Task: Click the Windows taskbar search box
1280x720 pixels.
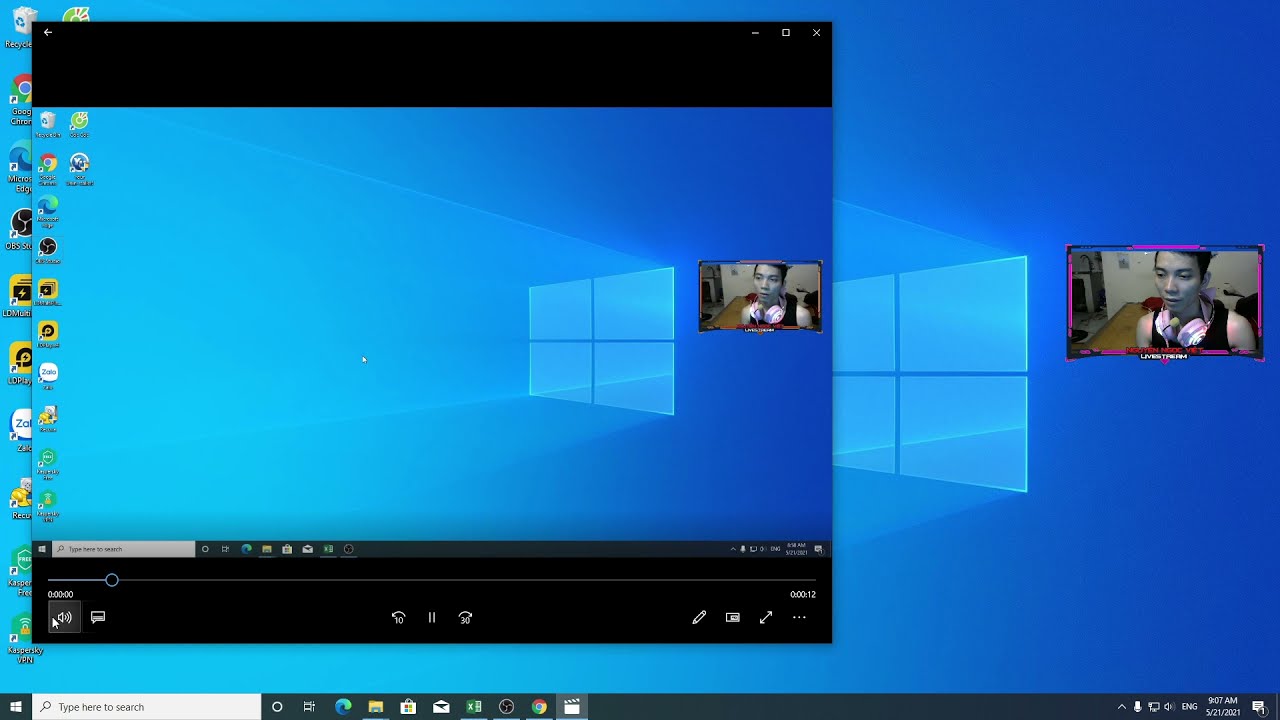Action: [x=147, y=707]
